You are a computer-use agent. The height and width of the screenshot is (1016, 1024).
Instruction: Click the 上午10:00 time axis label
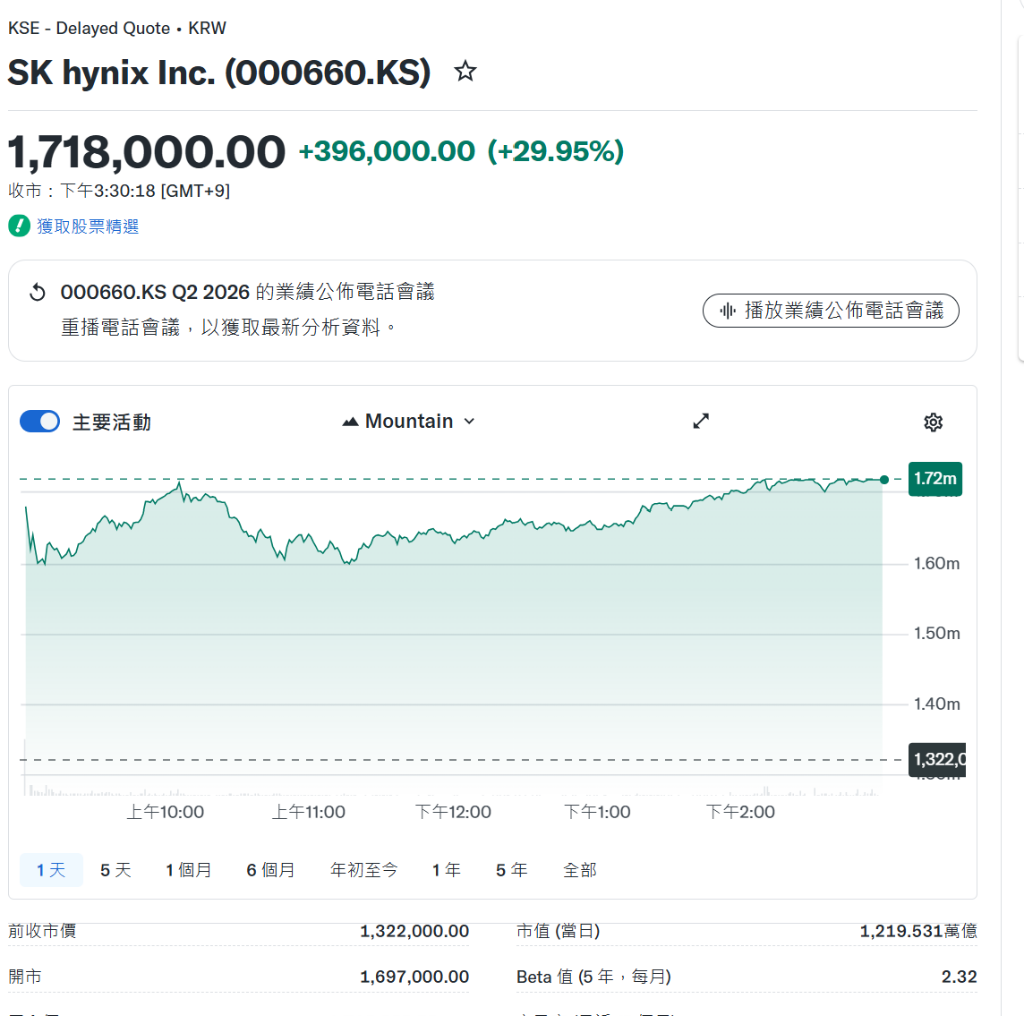click(165, 812)
